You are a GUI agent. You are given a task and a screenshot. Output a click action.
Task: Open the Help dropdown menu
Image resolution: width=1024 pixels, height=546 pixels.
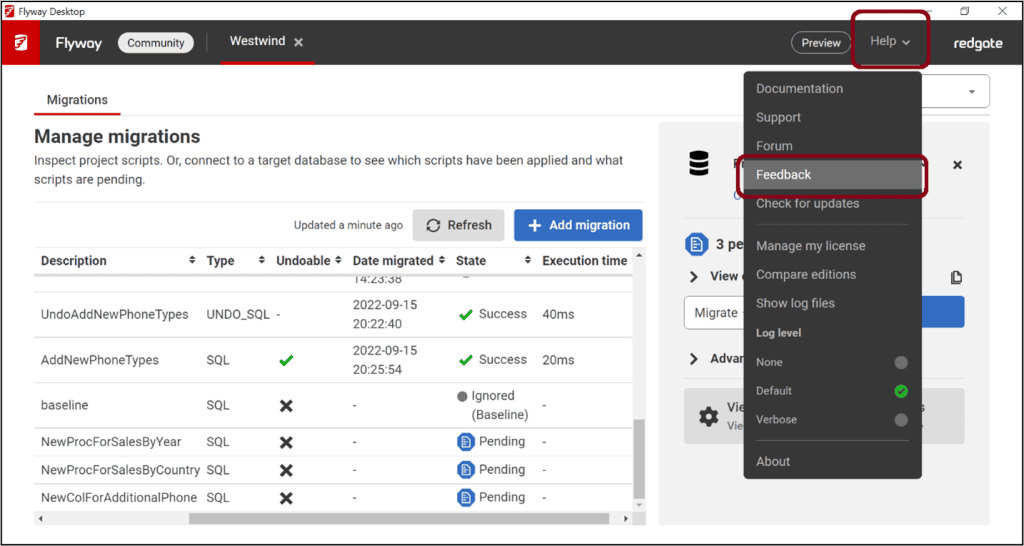point(889,42)
